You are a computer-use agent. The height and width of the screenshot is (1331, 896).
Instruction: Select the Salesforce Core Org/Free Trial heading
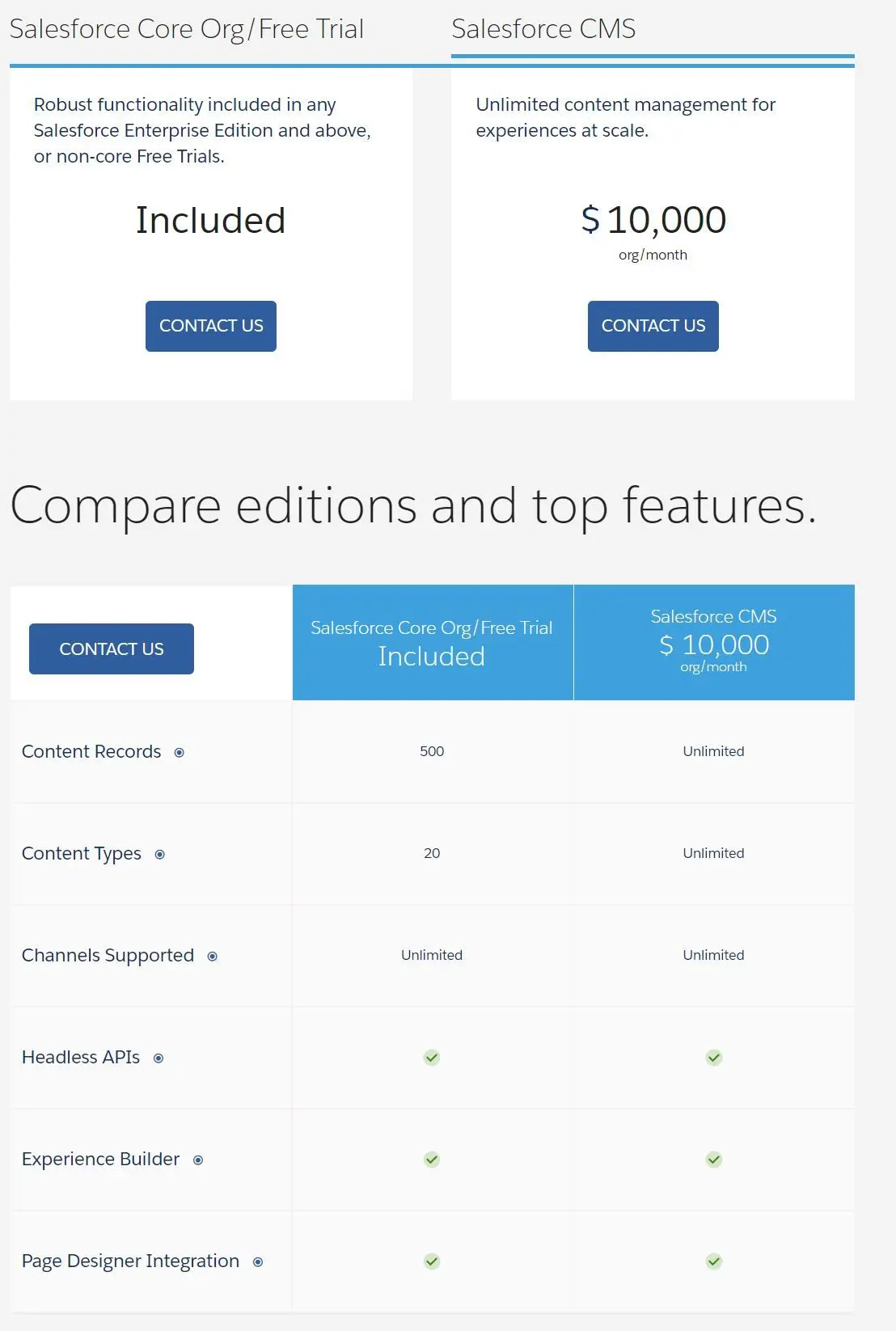coord(187,29)
